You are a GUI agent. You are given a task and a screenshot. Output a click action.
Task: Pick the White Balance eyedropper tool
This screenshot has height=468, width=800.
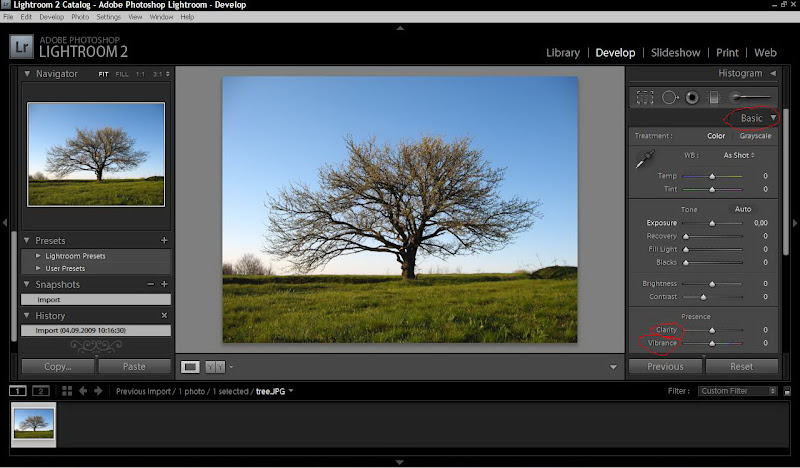point(647,158)
